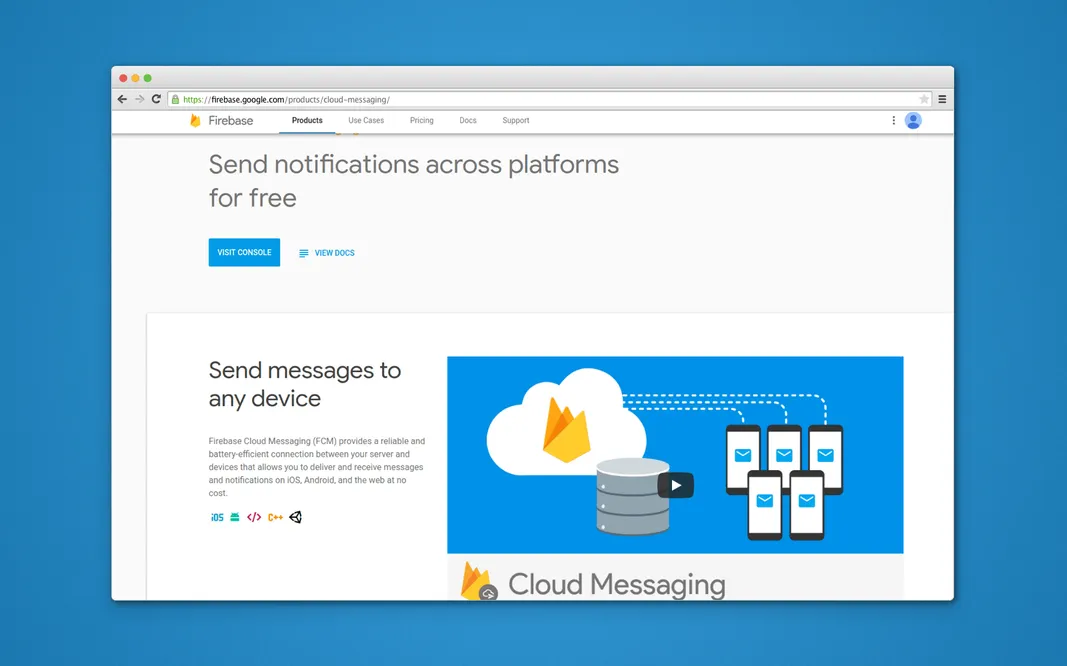
Task: Click the C++ platform icon
Action: (275, 518)
